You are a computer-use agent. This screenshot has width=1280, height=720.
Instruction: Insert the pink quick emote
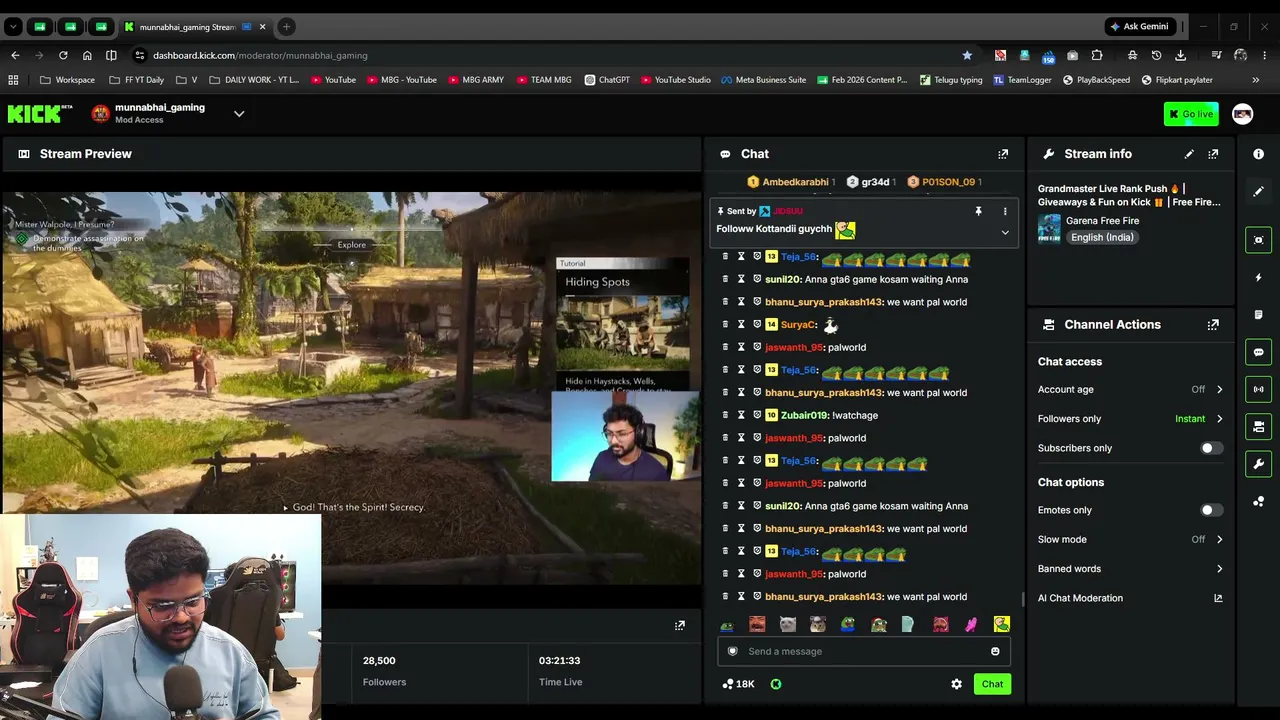970,625
